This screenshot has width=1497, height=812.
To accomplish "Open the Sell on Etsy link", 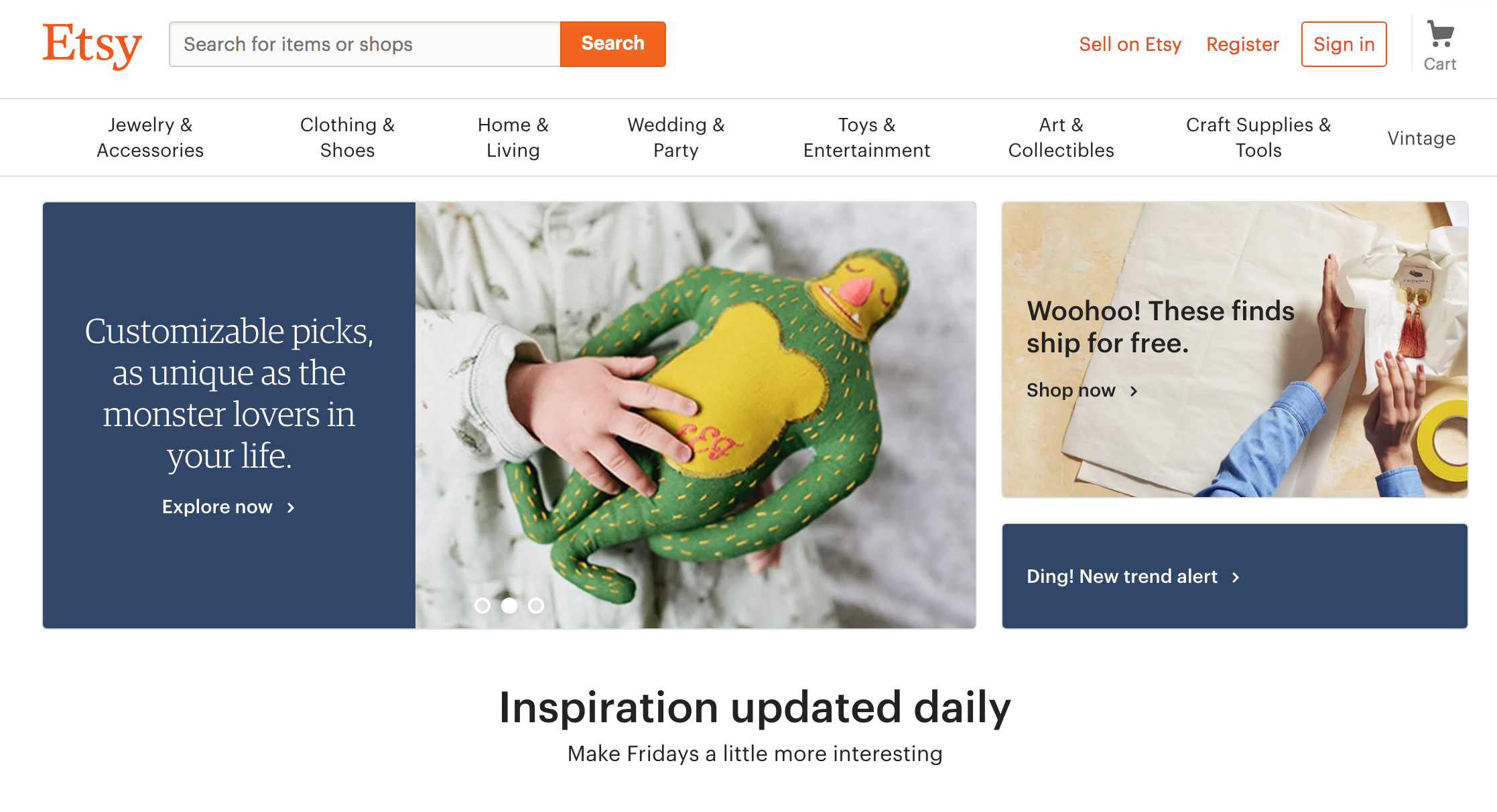I will (1130, 44).
